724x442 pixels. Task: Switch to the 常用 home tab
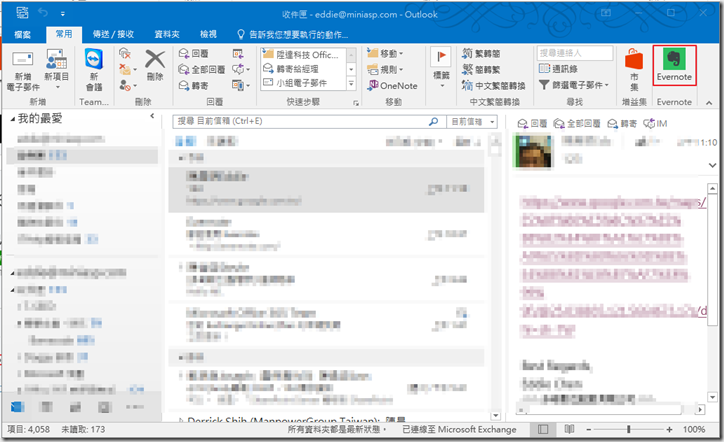click(x=64, y=34)
